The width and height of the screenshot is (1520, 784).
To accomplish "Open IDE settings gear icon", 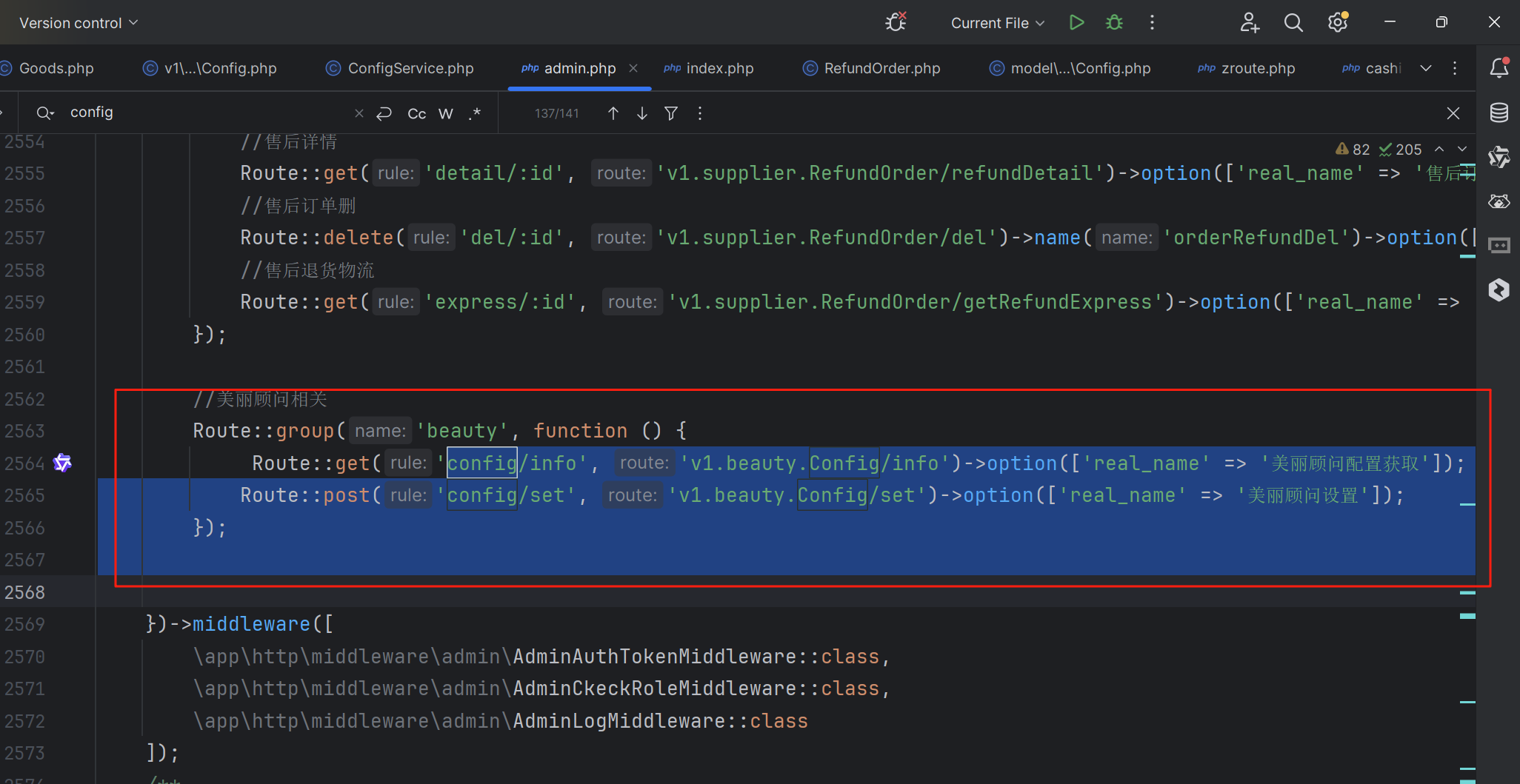I will [1338, 22].
